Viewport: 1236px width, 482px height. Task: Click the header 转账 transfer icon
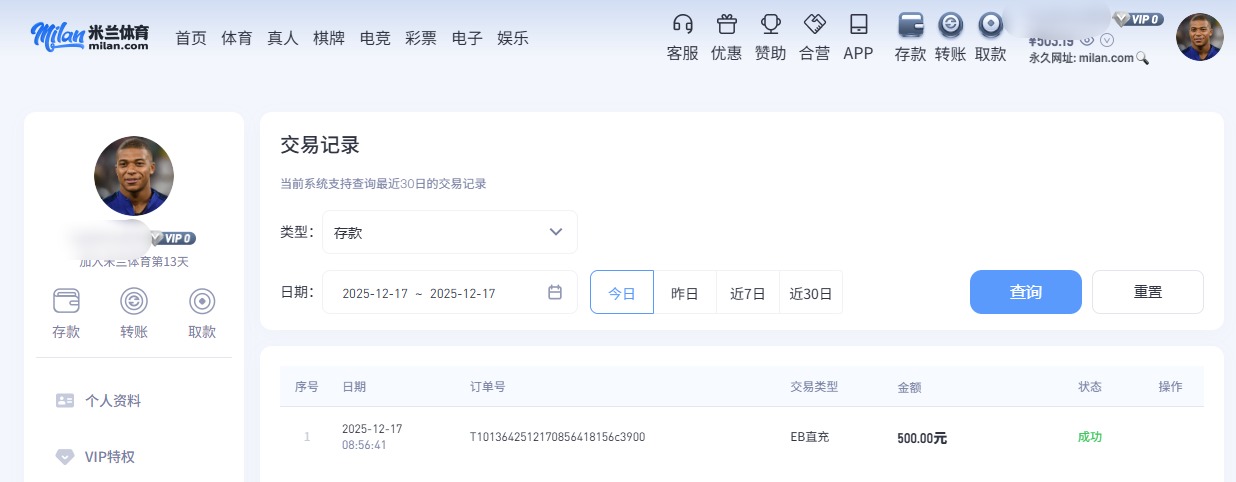click(x=950, y=24)
